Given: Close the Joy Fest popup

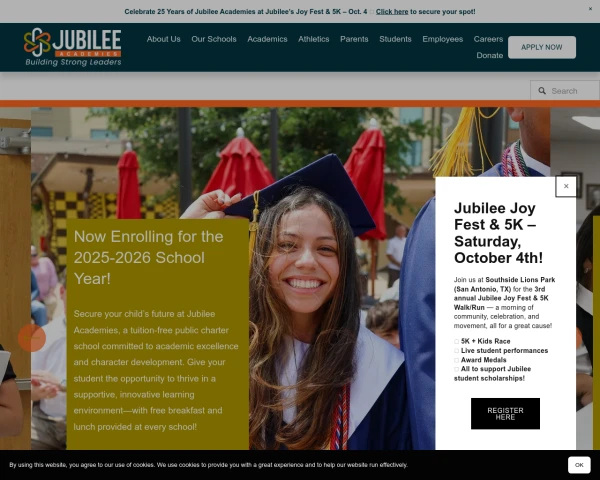Looking at the screenshot, I should [566, 186].
